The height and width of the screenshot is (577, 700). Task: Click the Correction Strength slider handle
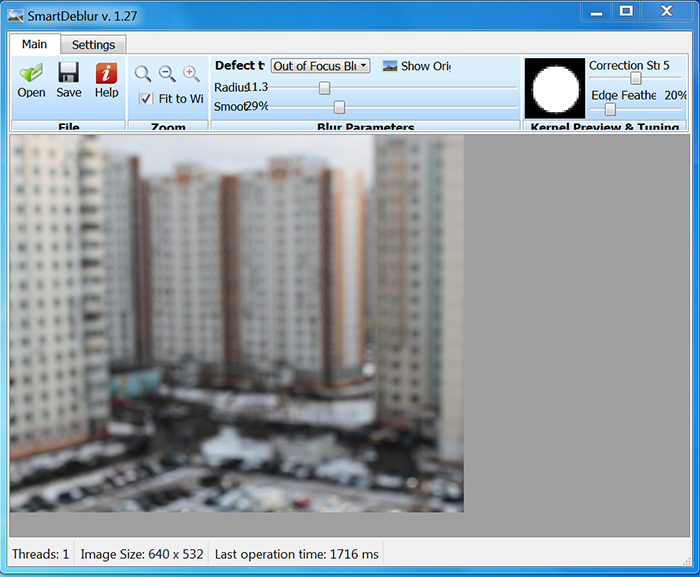(x=636, y=78)
